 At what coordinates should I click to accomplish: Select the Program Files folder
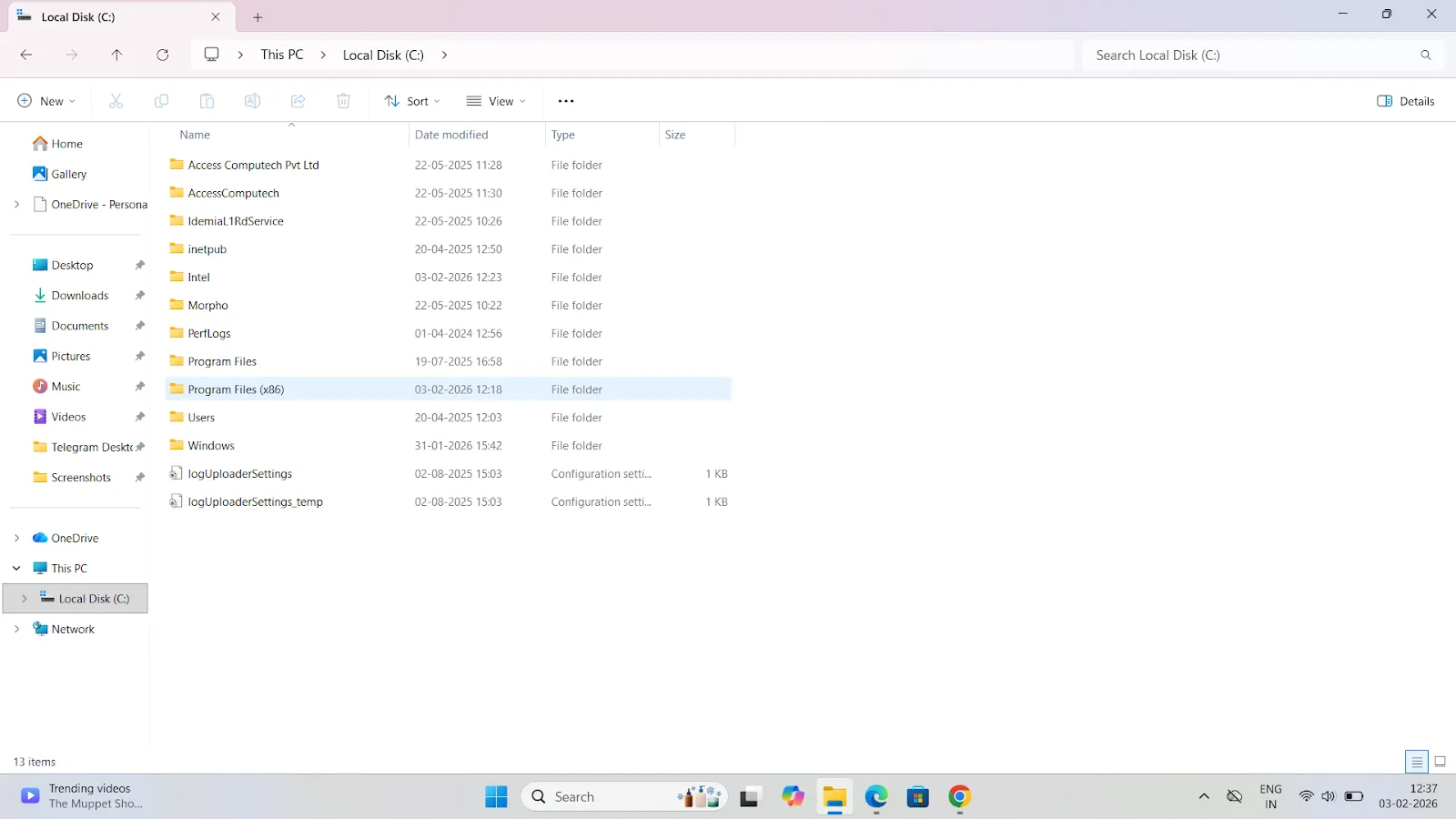pos(449,361)
